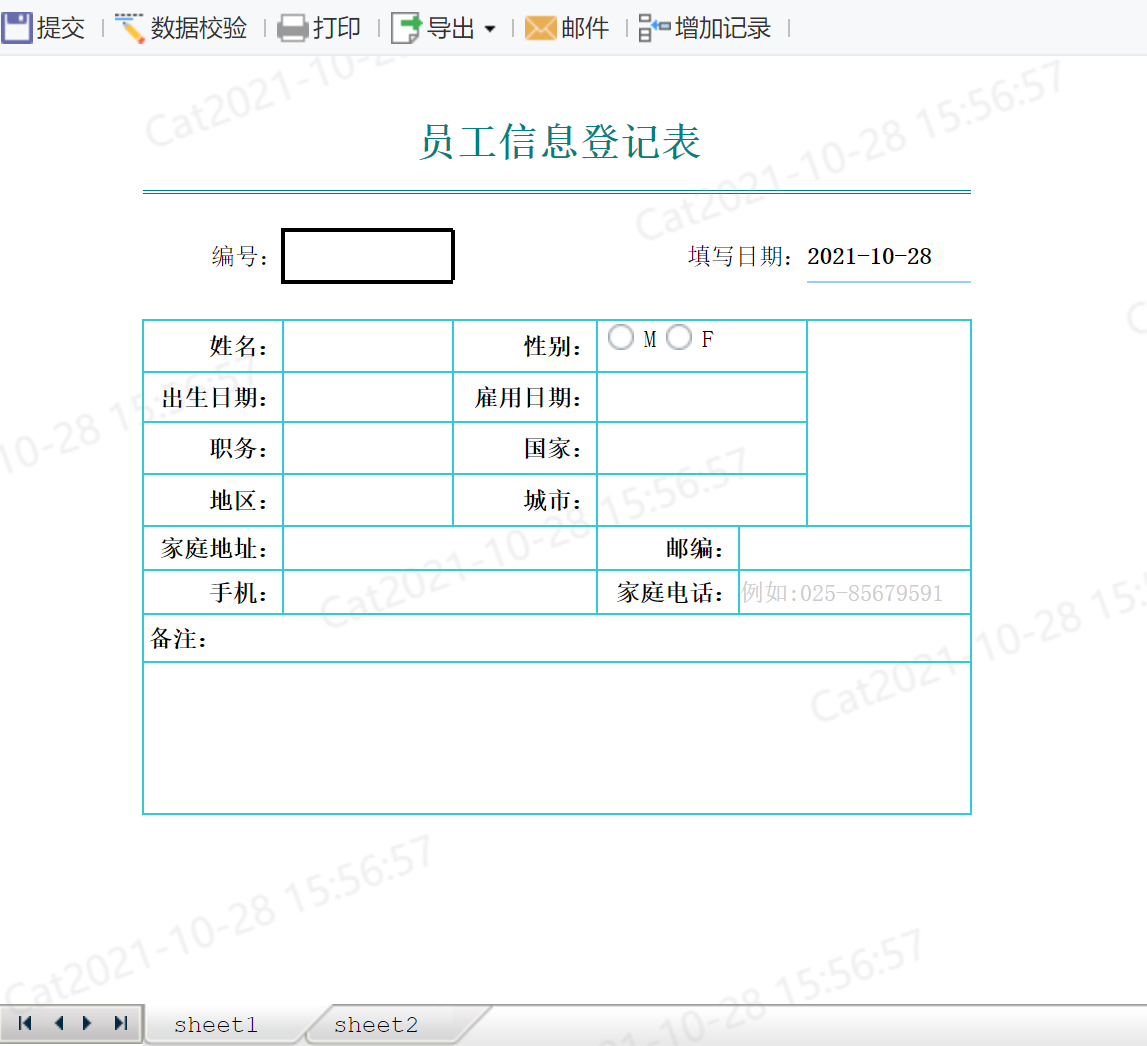The width and height of the screenshot is (1147, 1046).
Task: Go to first sheet navigation arrow
Action: (25, 1023)
